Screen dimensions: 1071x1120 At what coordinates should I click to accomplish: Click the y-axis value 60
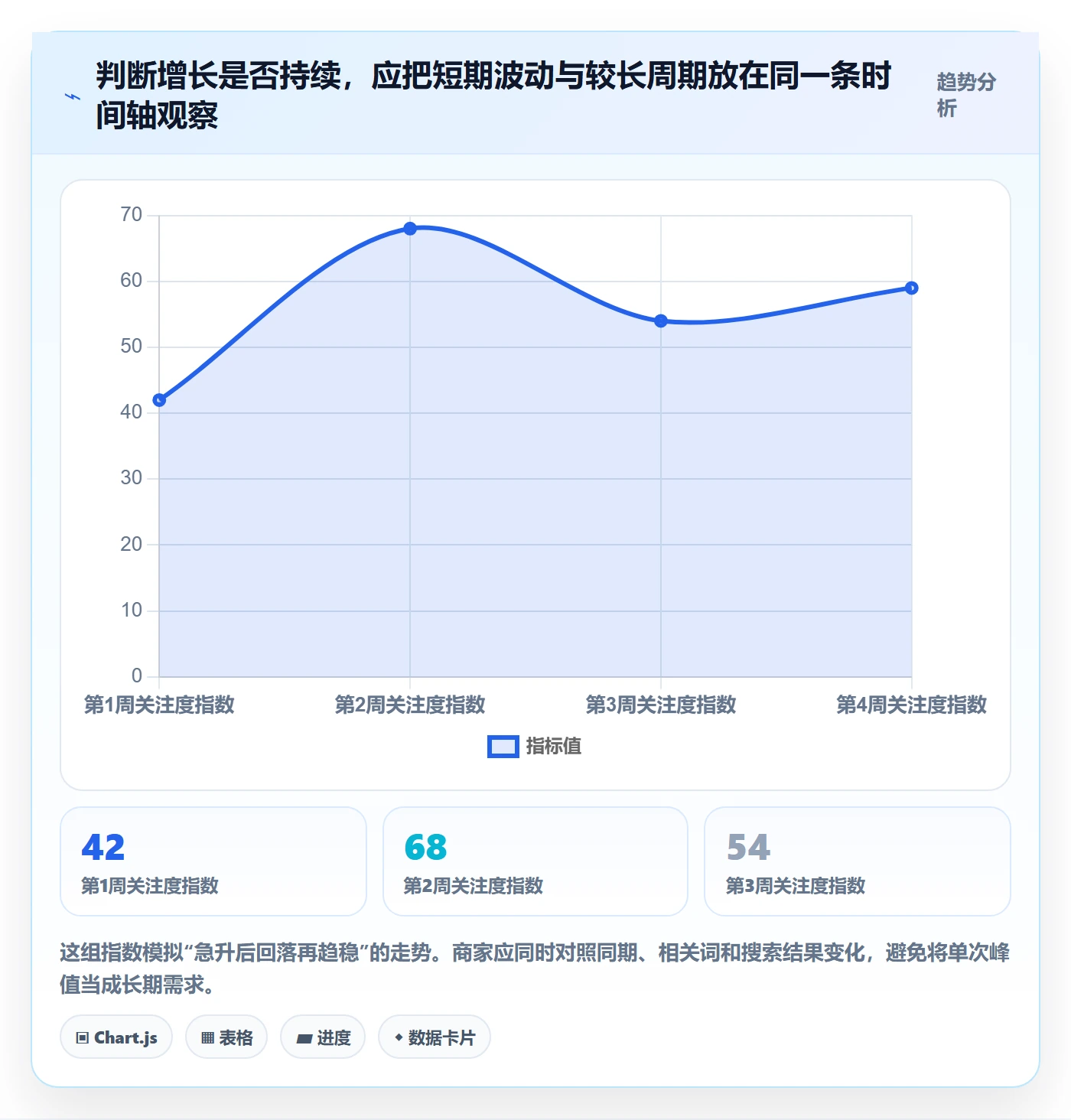132,281
